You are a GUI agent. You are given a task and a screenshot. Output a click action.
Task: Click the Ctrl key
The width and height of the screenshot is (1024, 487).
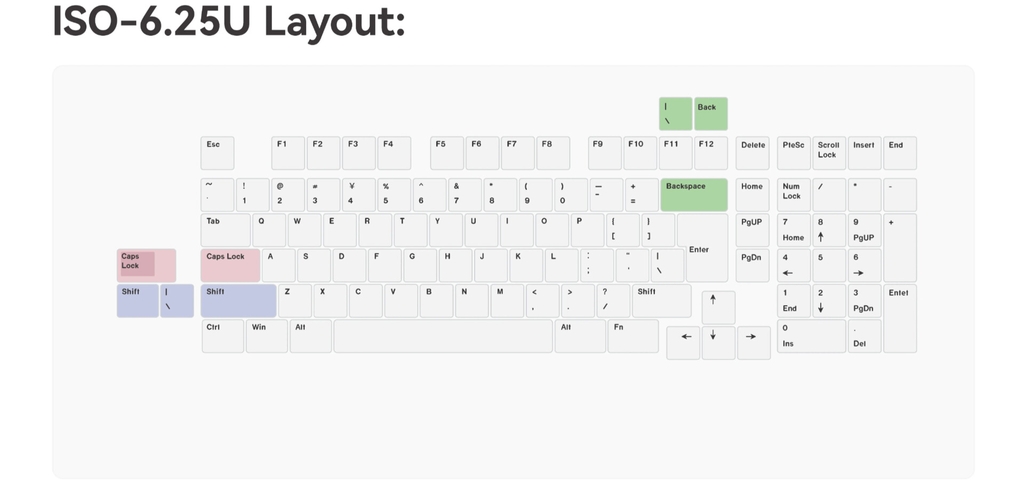click(x=223, y=336)
